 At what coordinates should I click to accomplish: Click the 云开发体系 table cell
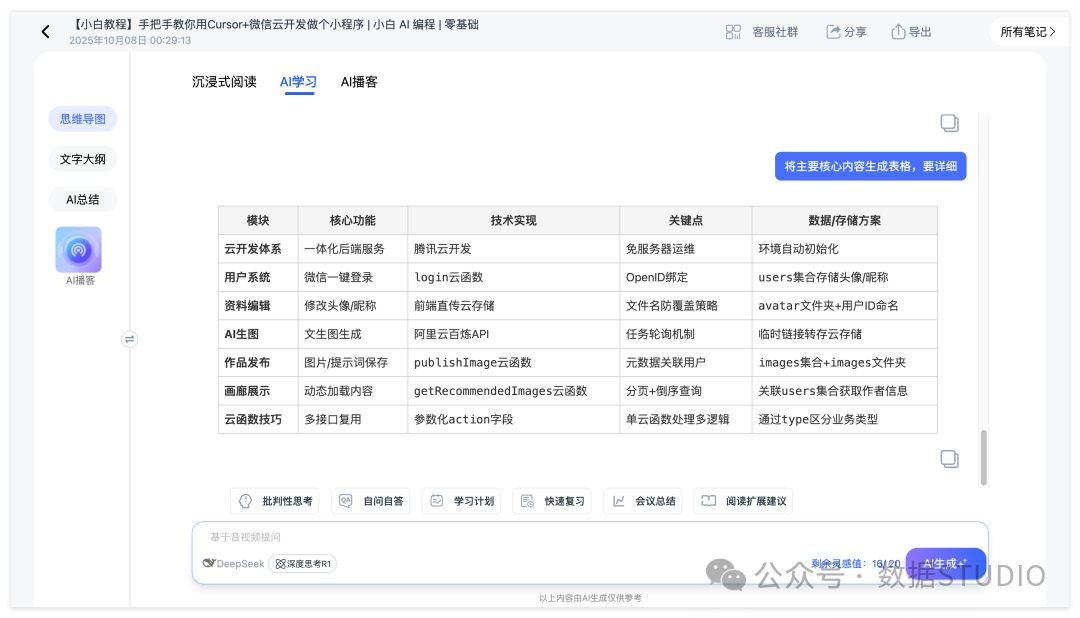pos(258,249)
